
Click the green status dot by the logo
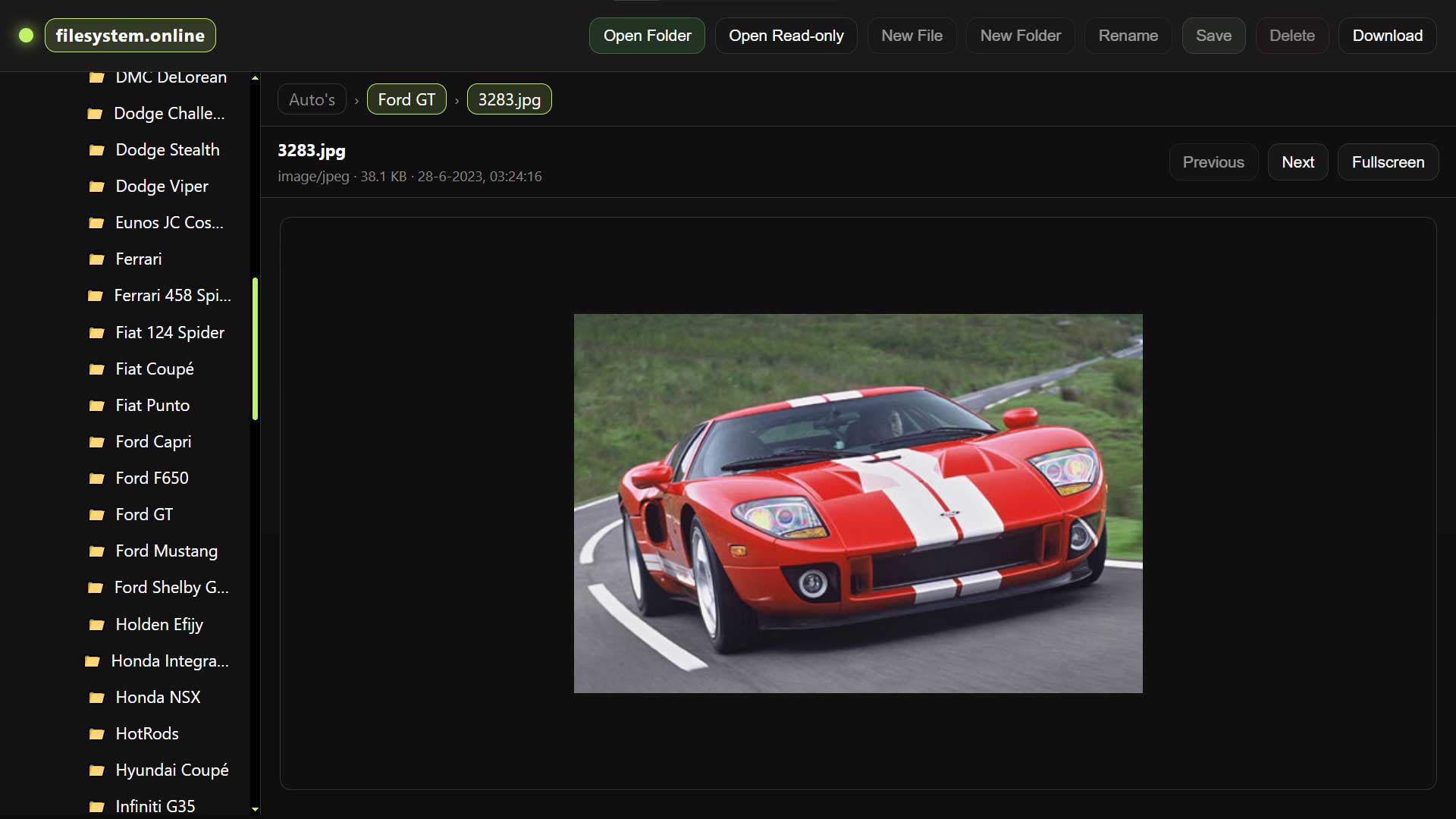tap(26, 36)
